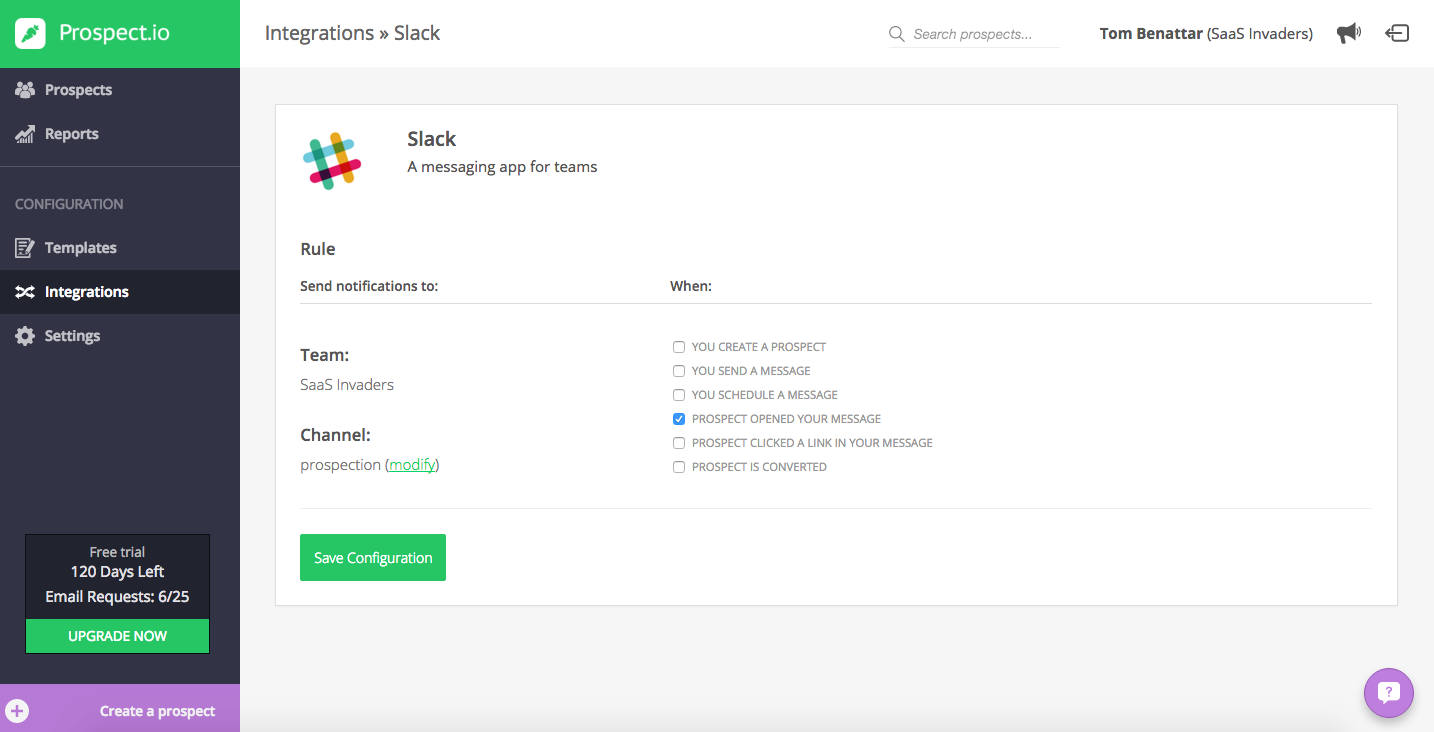Click the 'Team:' label
Image resolution: width=1434 pixels, height=732 pixels.
(x=324, y=355)
